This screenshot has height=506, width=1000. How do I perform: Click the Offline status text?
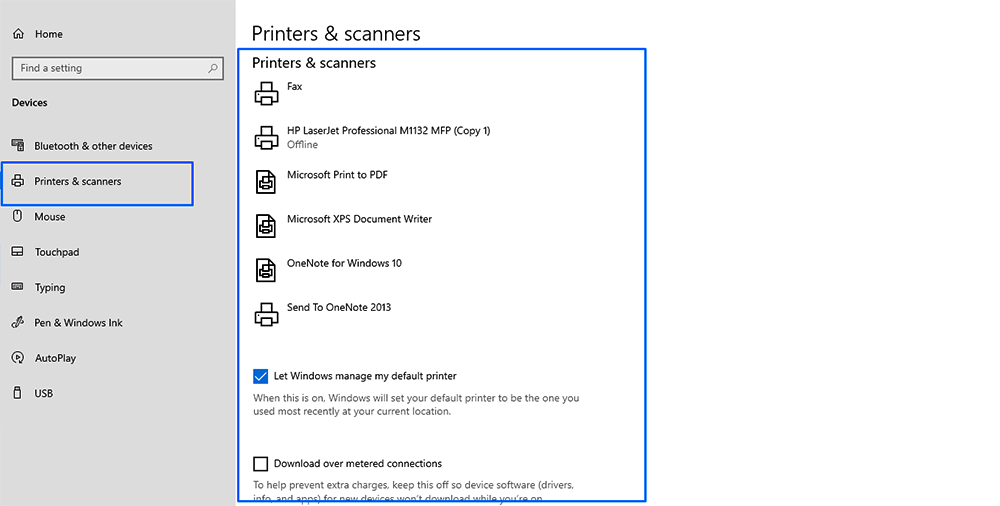tap(302, 145)
